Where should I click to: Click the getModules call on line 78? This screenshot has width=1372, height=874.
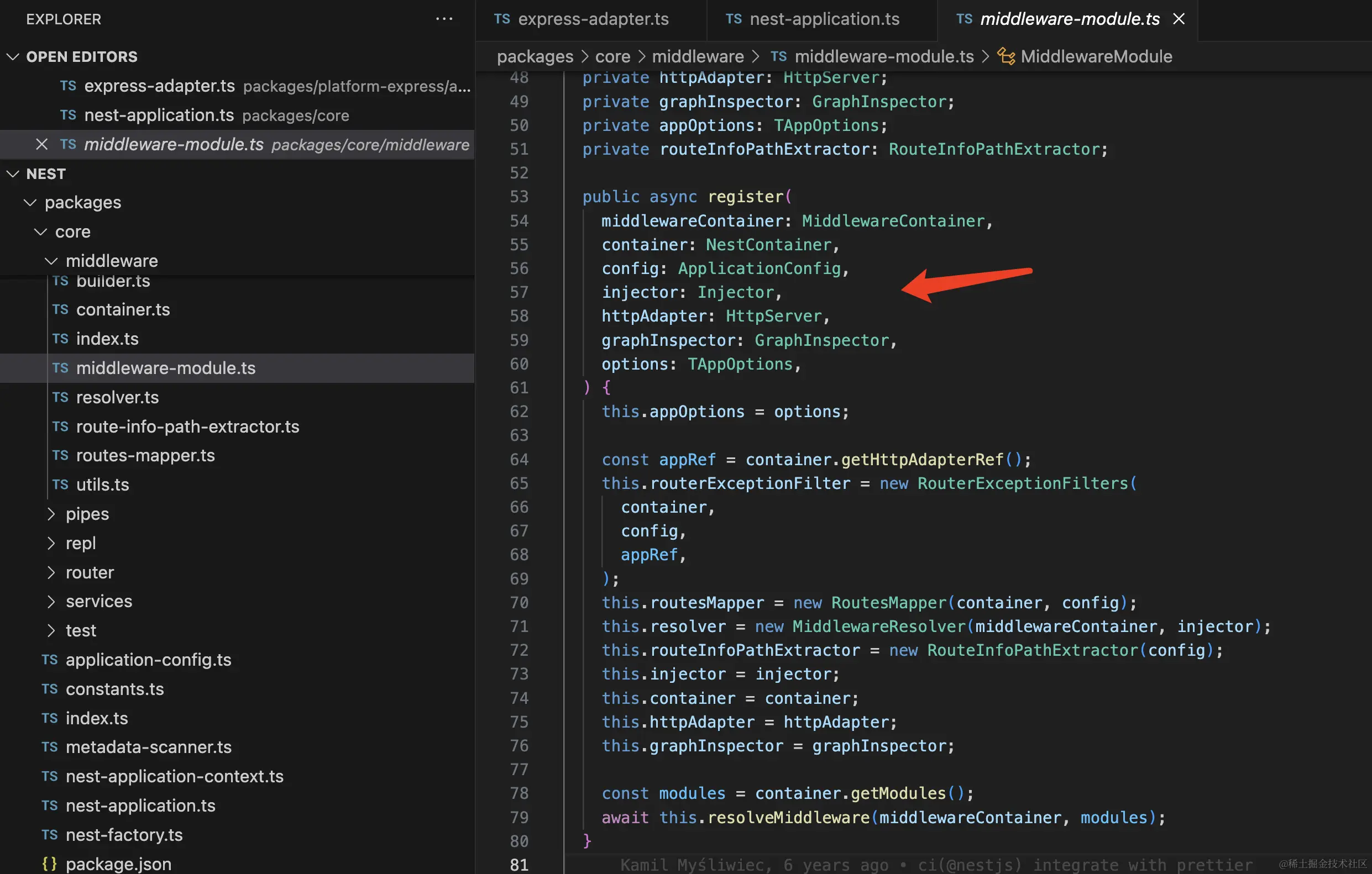click(898, 793)
